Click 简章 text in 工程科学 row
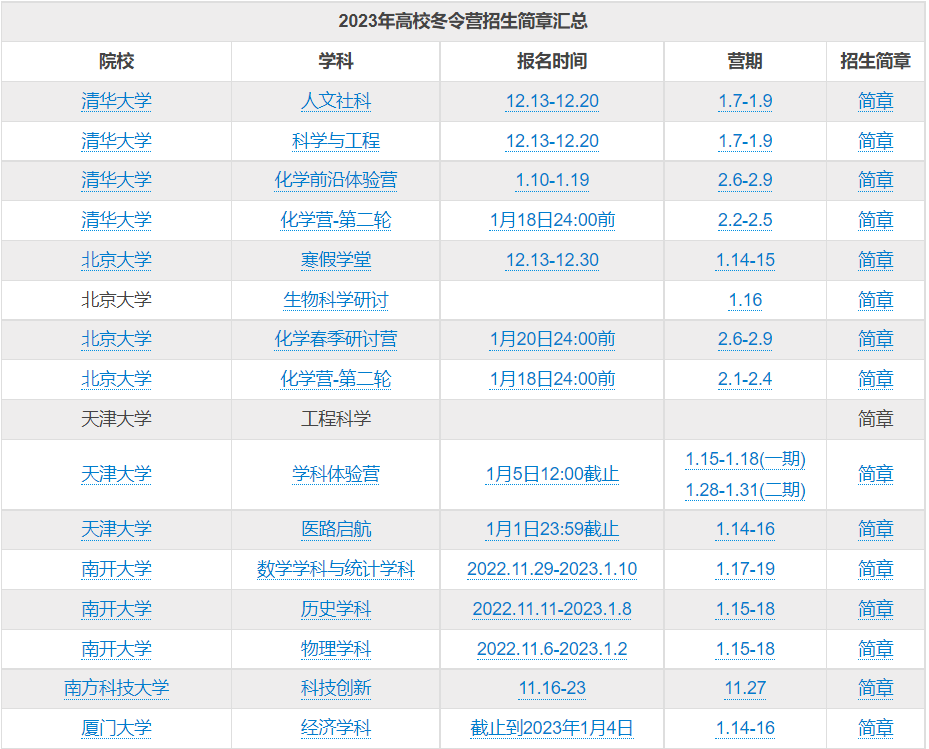Screen dimensions: 929x749 point(875,419)
